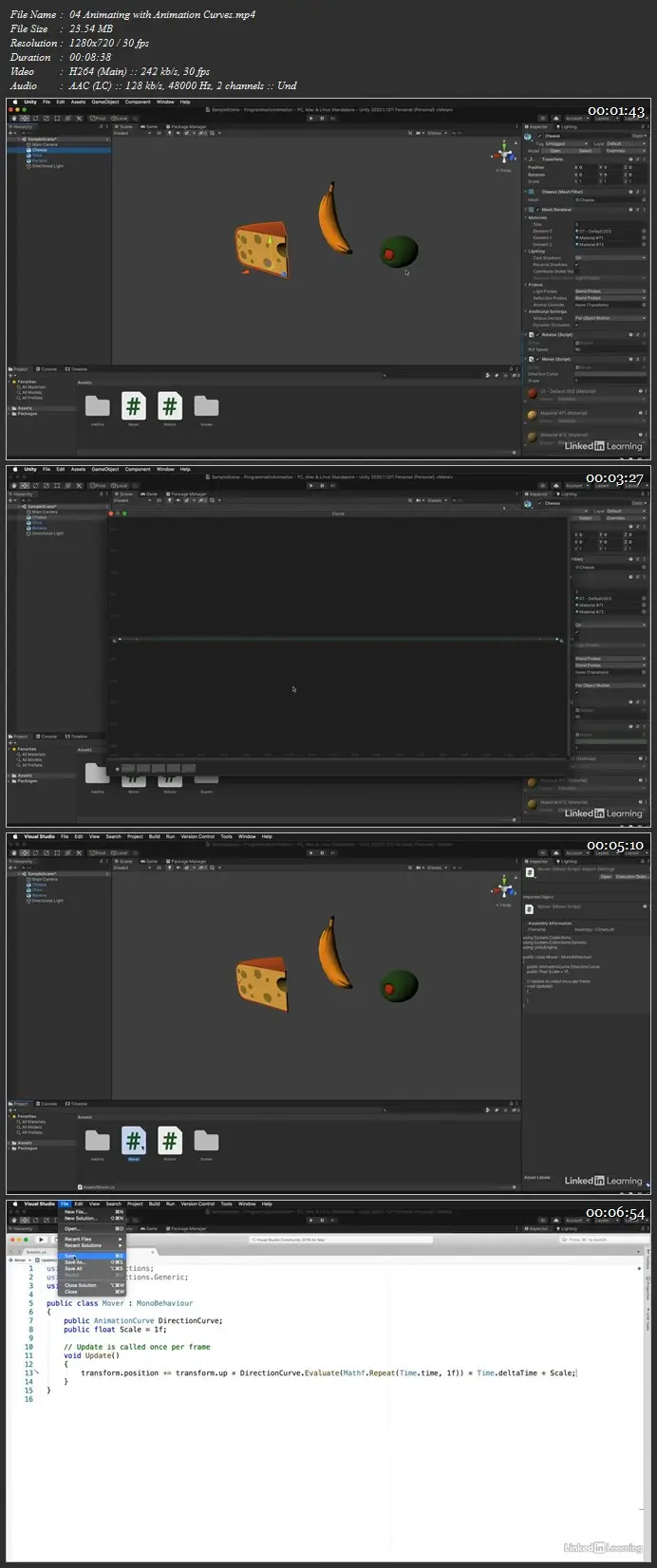Select Rotator script asset in 00:01:43 frame
Viewport: 657px width, 1568px height.
pos(169,407)
